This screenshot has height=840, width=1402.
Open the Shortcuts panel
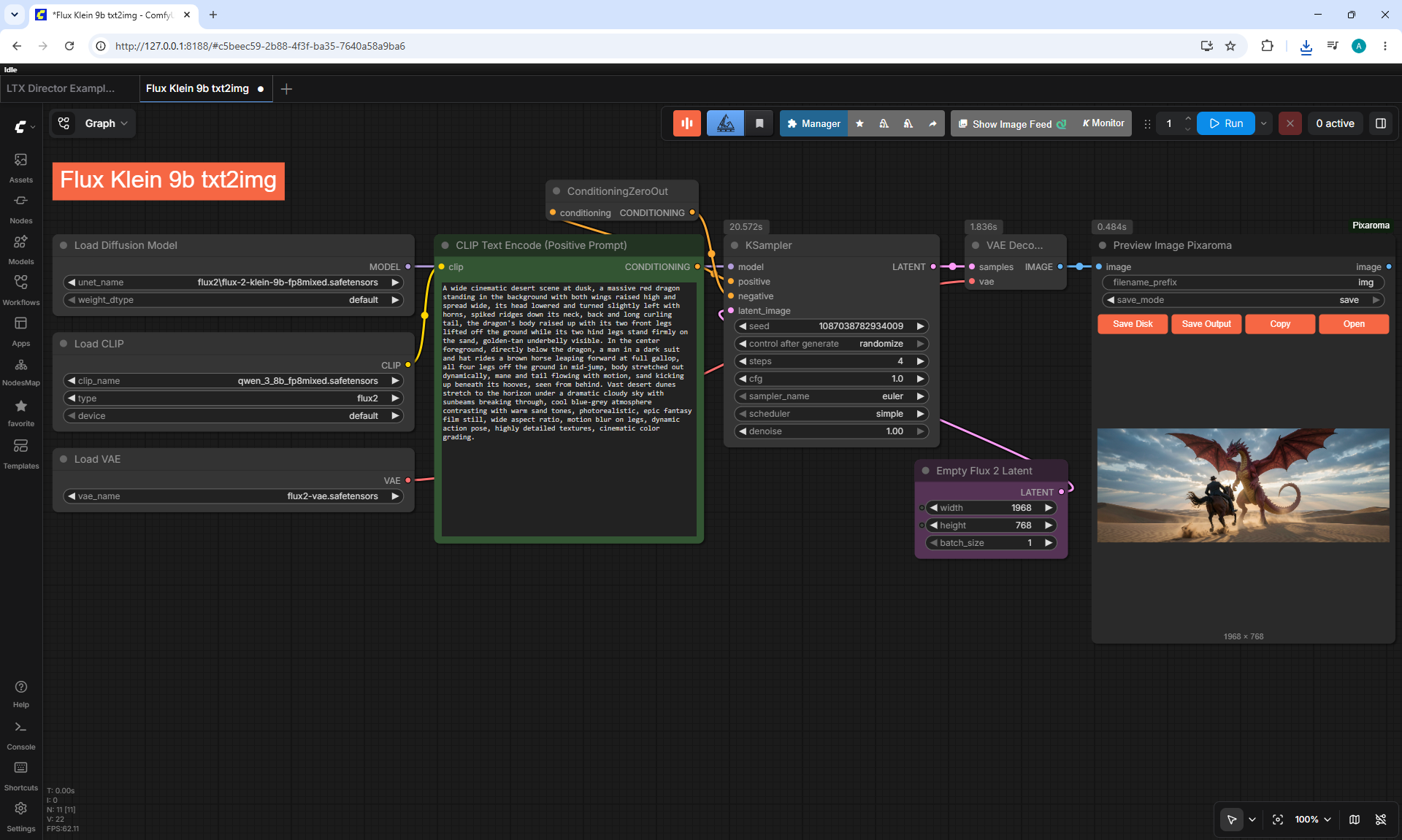21,777
